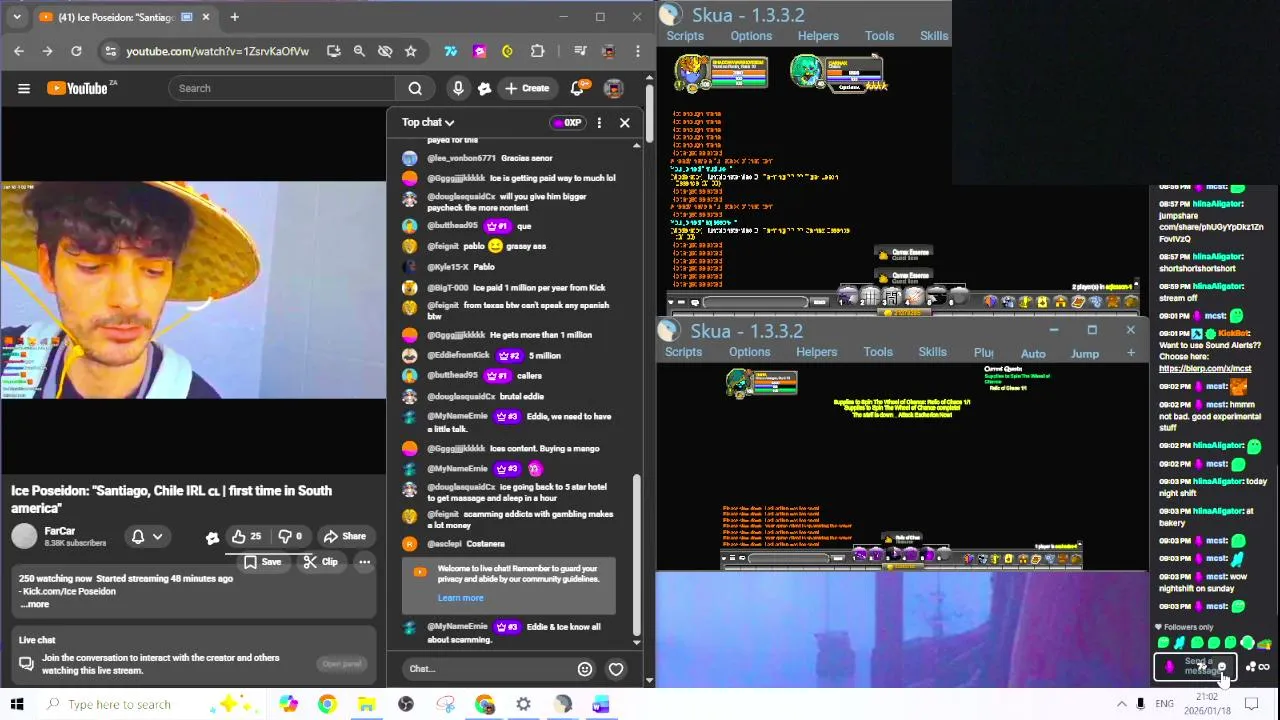The image size is (1280, 720).
Task: Bookmark this page with the star icon
Action: click(x=410, y=51)
